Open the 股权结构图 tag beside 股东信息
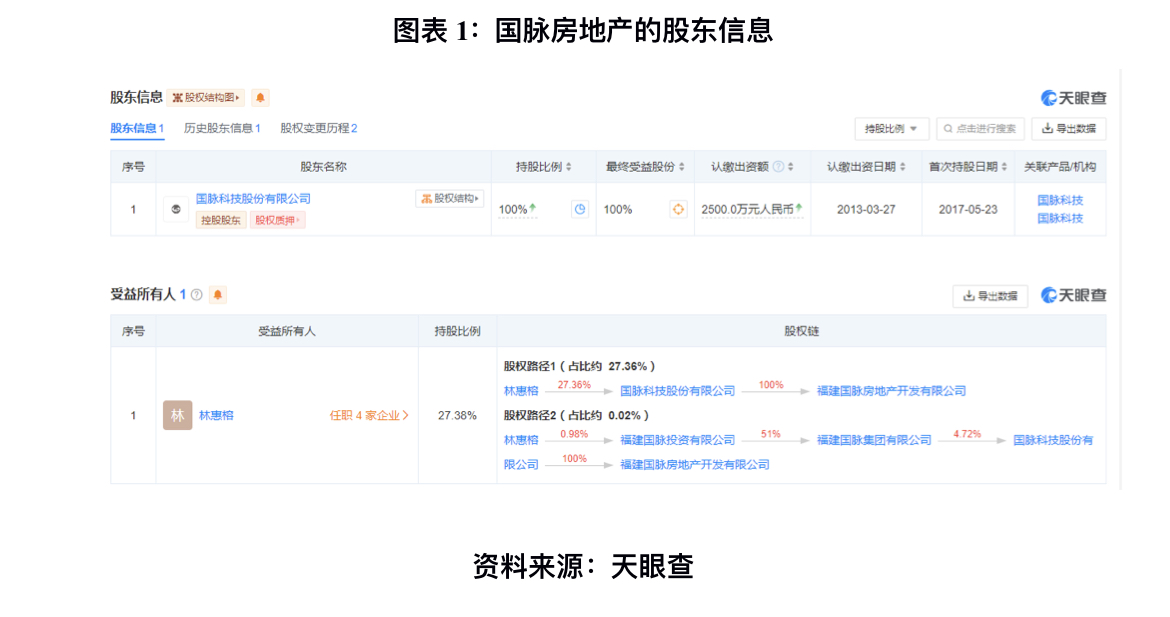 click(x=207, y=98)
